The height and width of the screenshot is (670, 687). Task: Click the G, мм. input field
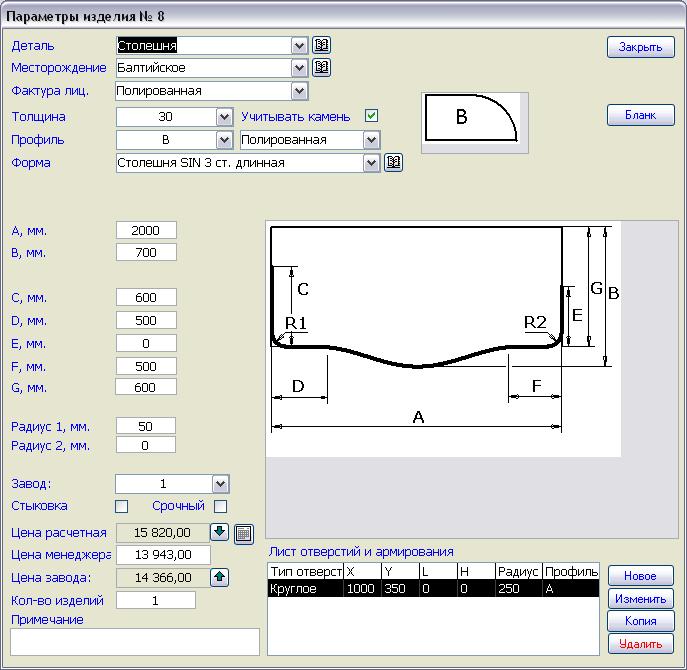click(x=146, y=387)
